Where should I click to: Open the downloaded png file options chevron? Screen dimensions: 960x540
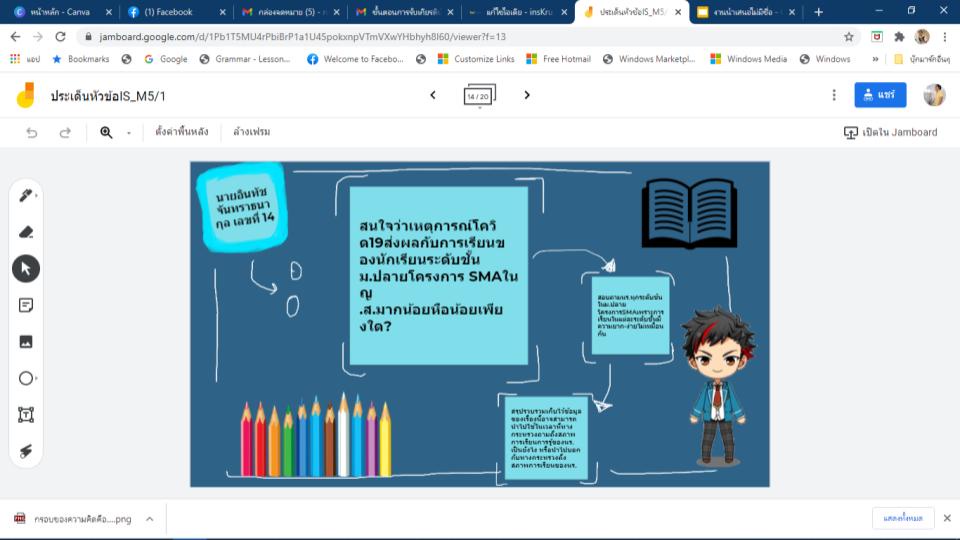[149, 519]
